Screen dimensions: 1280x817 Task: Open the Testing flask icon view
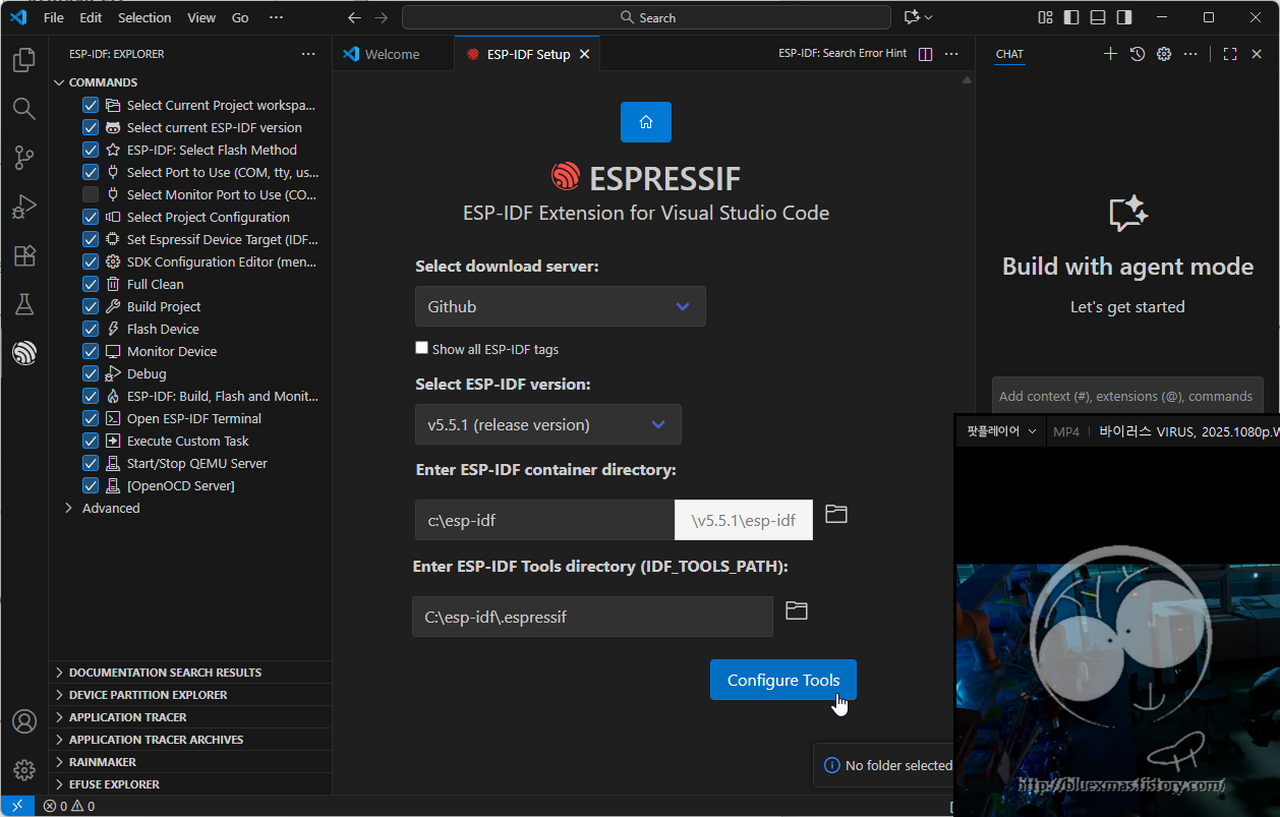[x=24, y=304]
